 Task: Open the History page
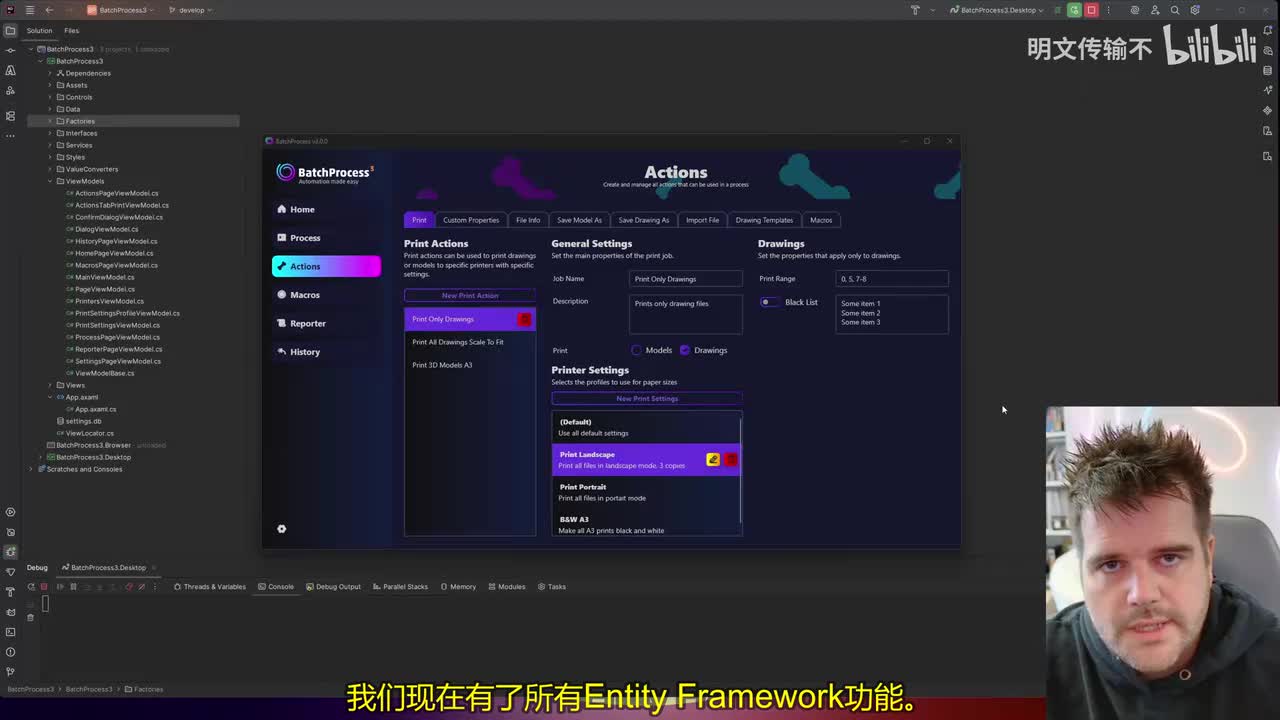(x=326, y=352)
